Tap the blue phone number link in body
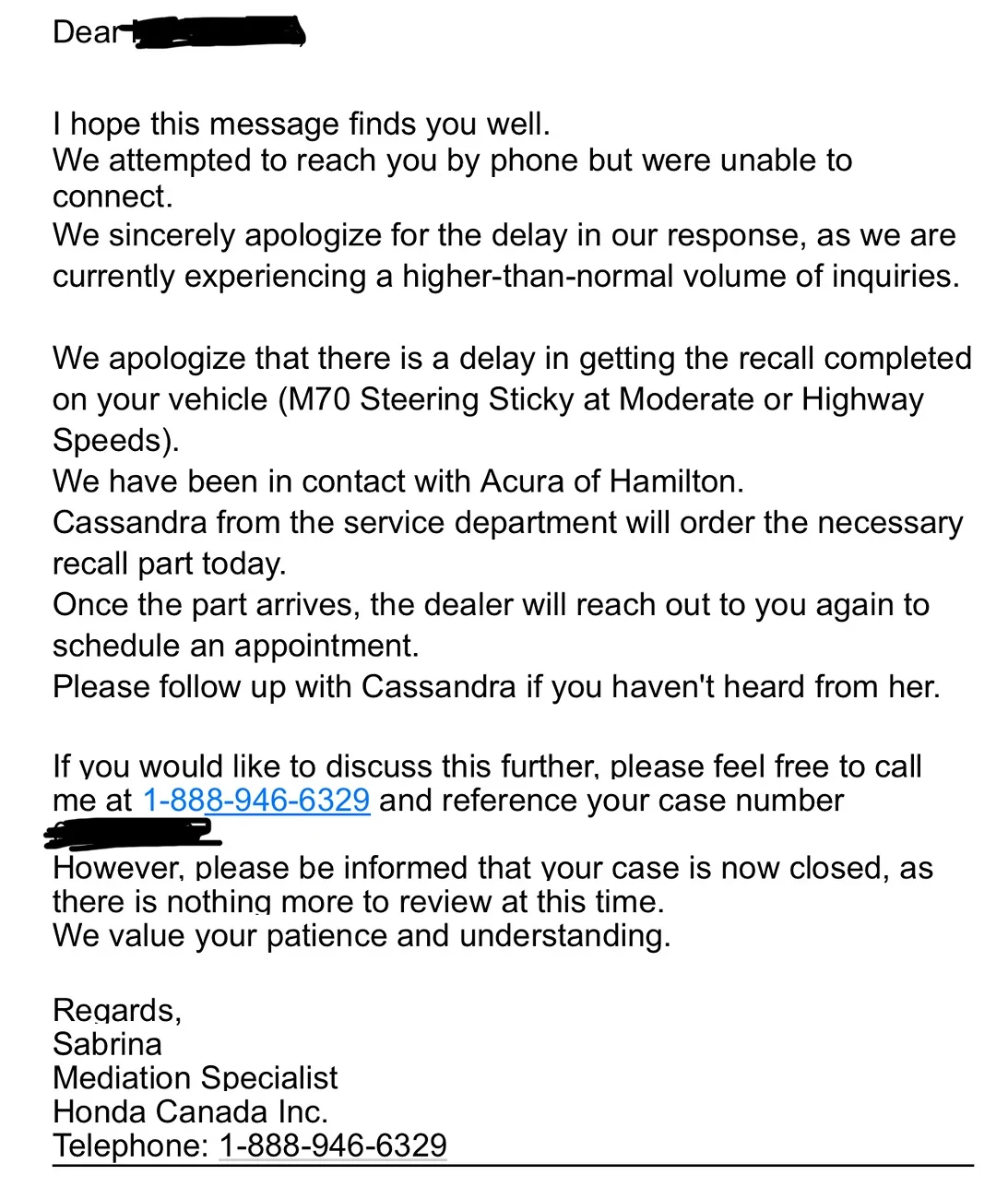This screenshot has width=1008, height=1199. (x=256, y=800)
